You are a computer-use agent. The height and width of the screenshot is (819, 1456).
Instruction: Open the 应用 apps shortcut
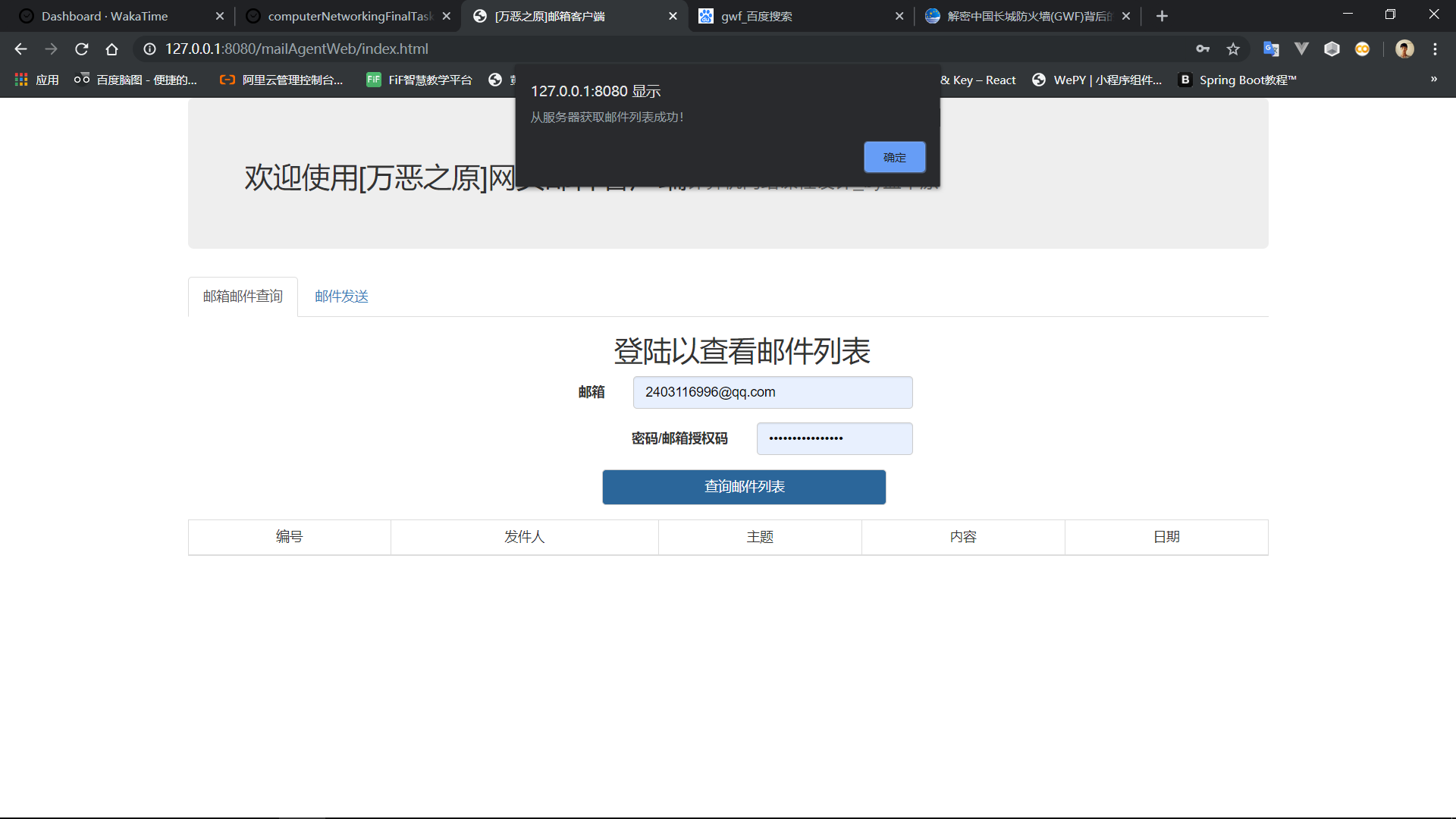pyautogui.click(x=36, y=80)
